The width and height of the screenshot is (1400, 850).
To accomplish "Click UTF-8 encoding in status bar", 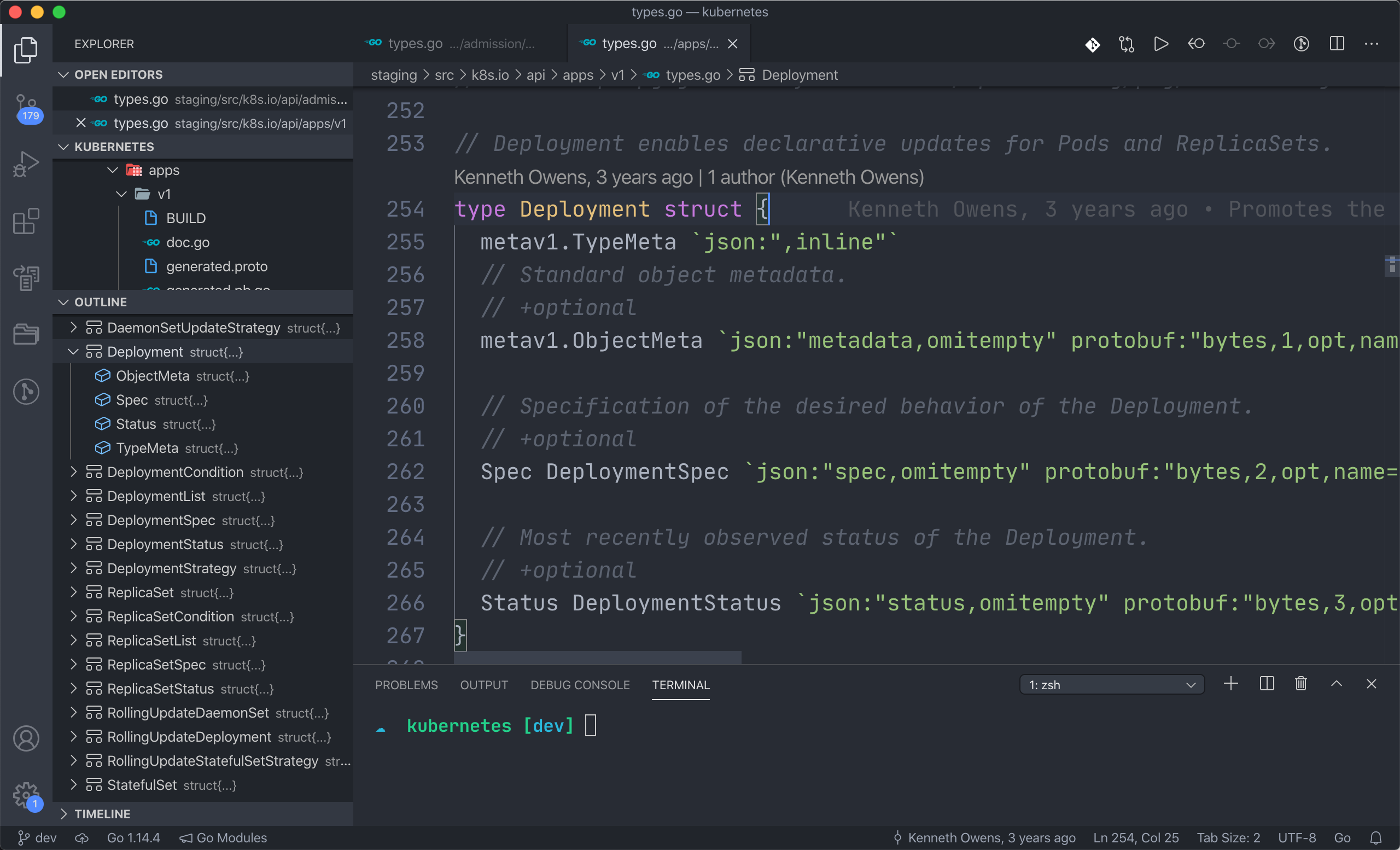I will (x=1297, y=837).
